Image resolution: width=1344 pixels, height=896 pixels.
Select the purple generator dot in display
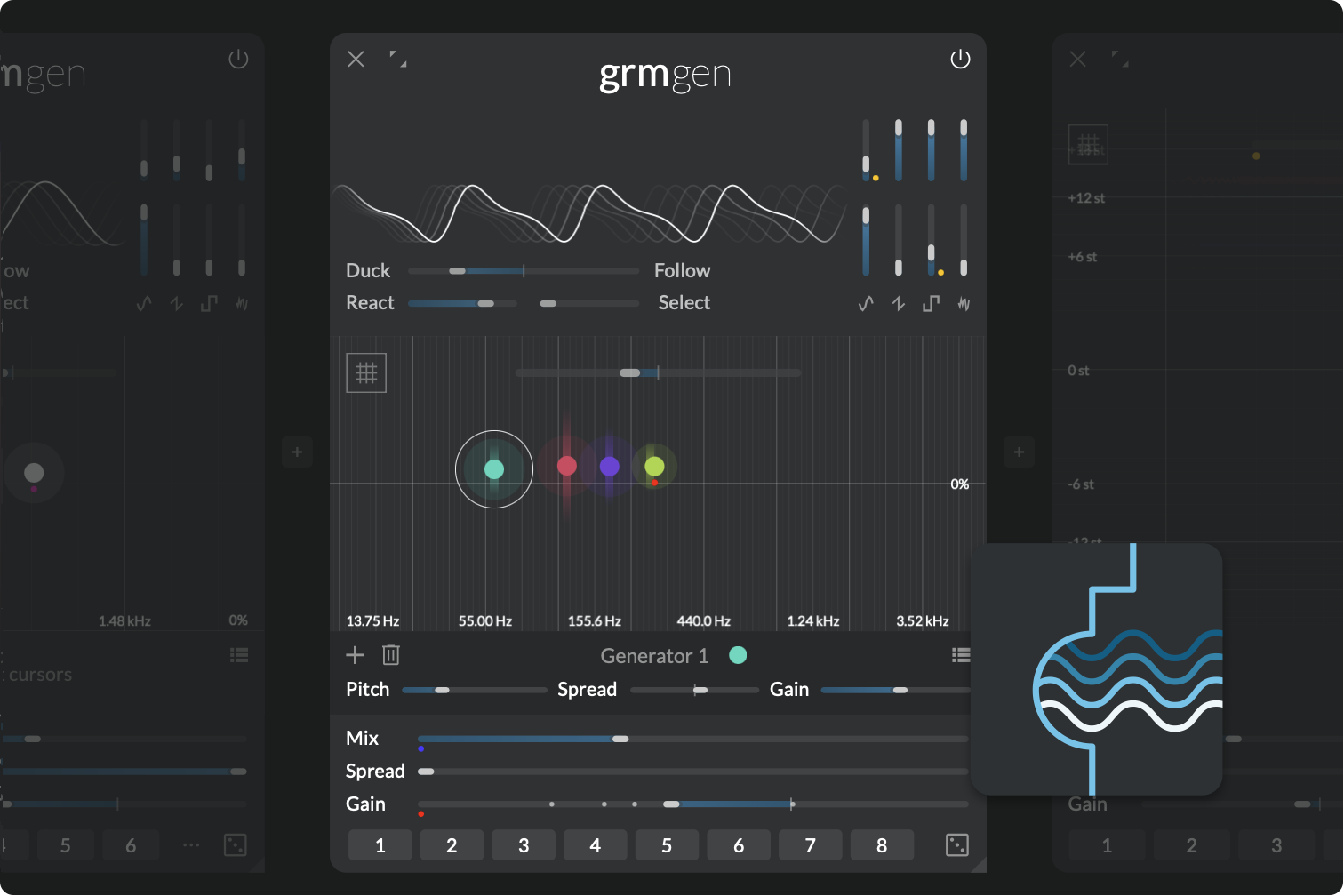pyautogui.click(x=610, y=467)
